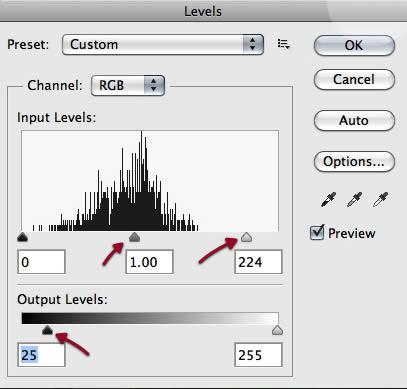Click the output levels gradient bar
This screenshot has width=407, height=389.
[x=150, y=318]
